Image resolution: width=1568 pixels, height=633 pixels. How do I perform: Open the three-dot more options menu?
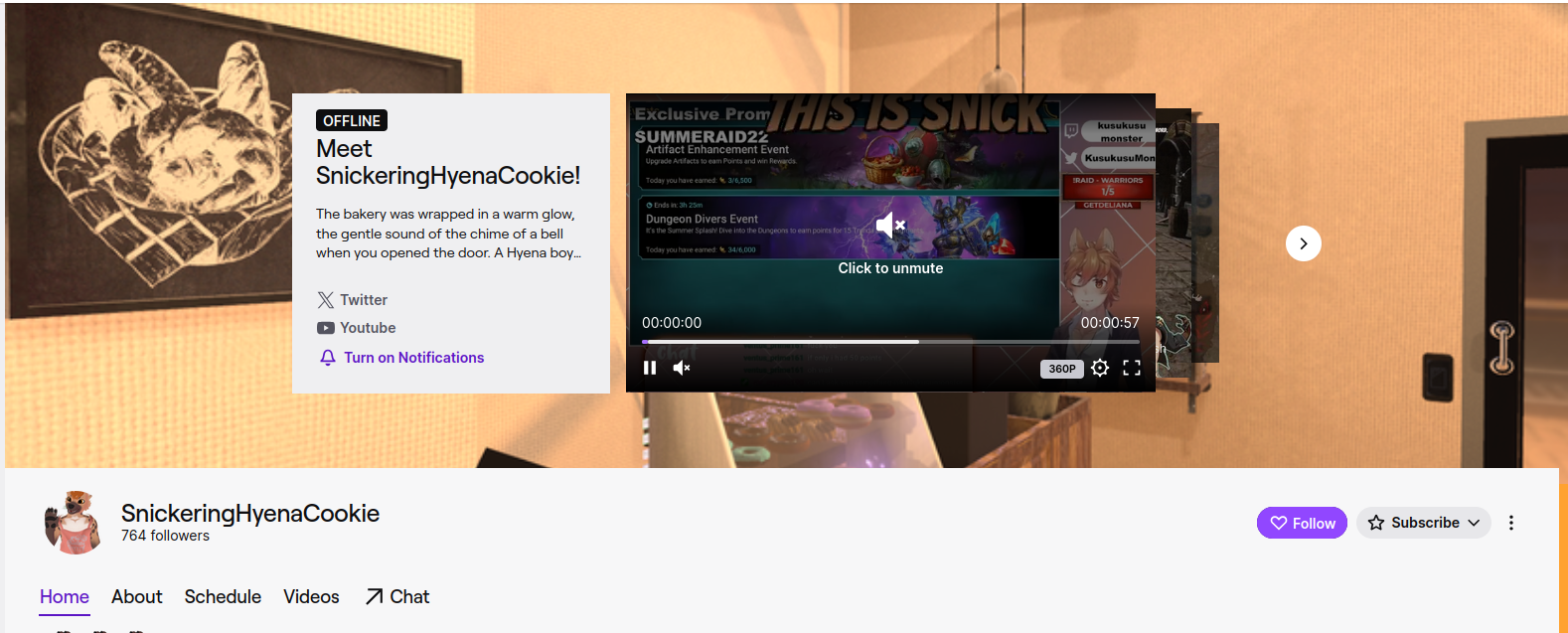(1511, 523)
